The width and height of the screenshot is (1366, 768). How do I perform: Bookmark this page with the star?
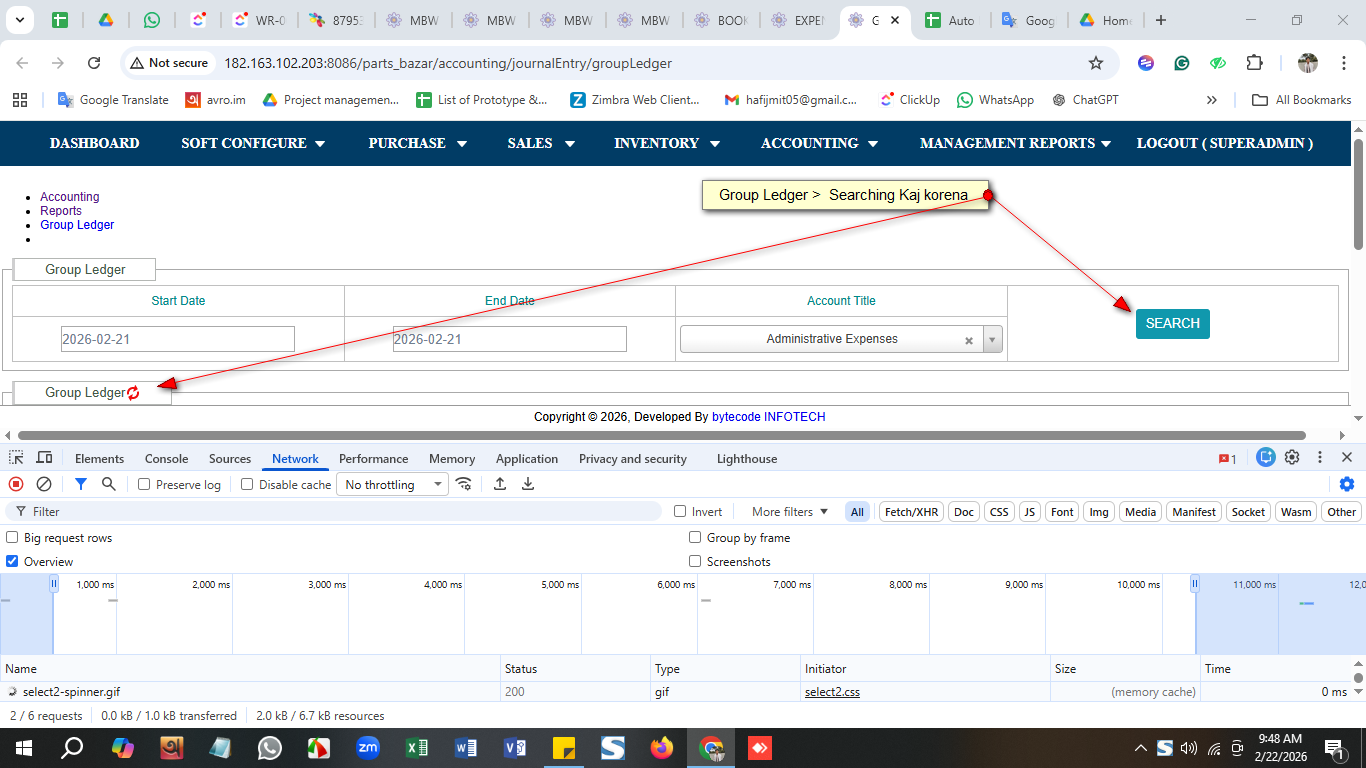coord(1096,63)
